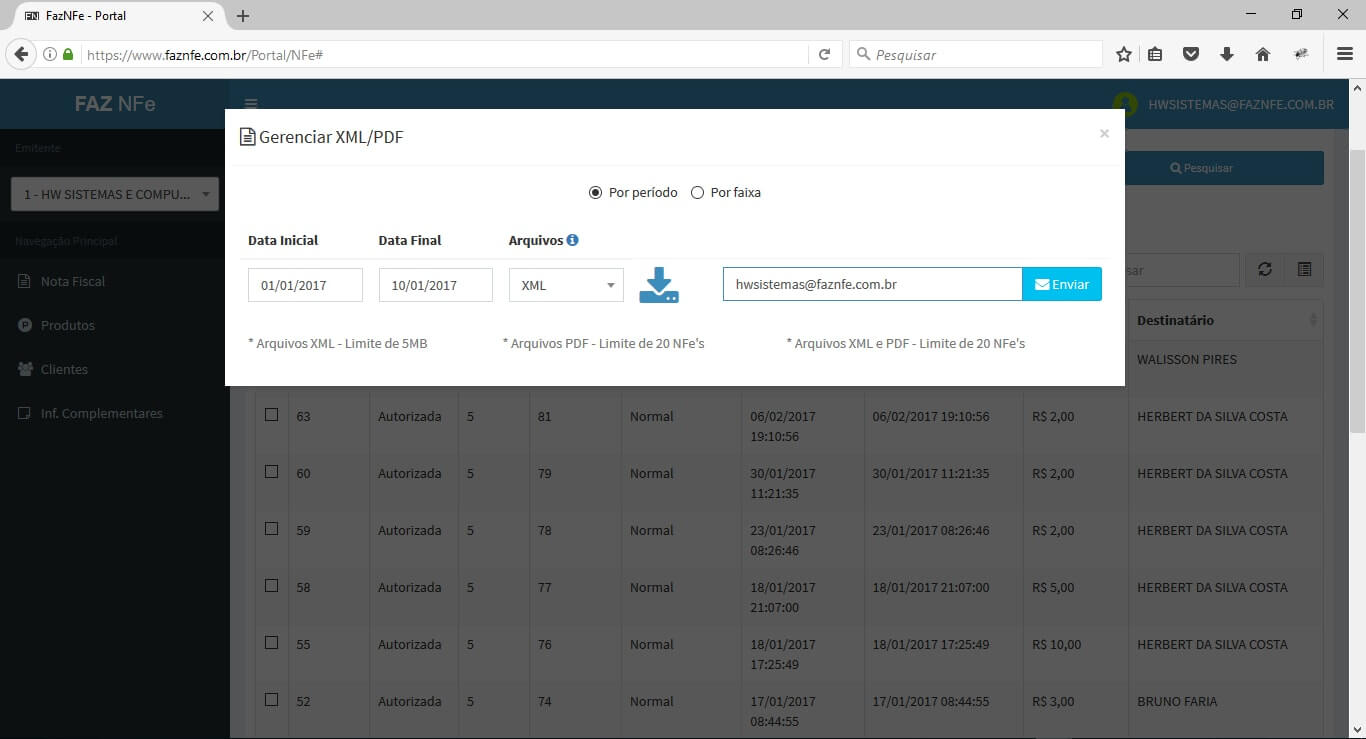Click the FAZ NFe logo link
Screen dimensions: 1366x739
coord(115,104)
